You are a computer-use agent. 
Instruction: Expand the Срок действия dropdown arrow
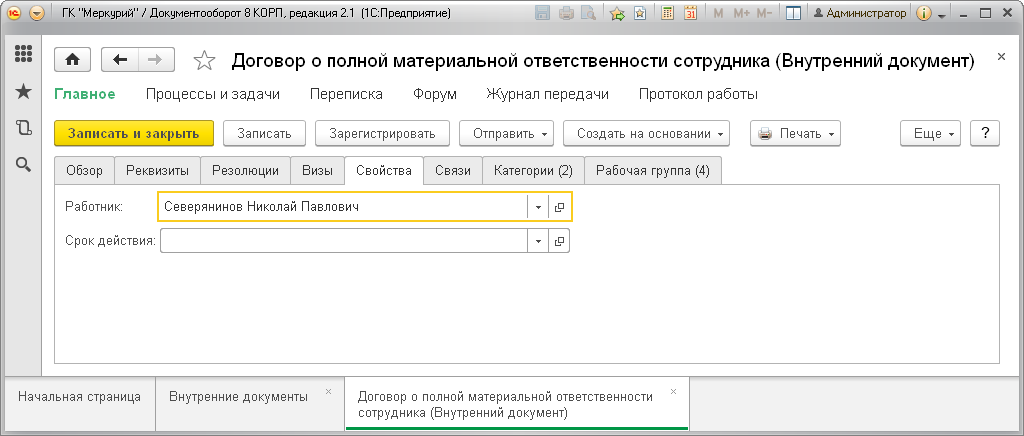coord(538,241)
